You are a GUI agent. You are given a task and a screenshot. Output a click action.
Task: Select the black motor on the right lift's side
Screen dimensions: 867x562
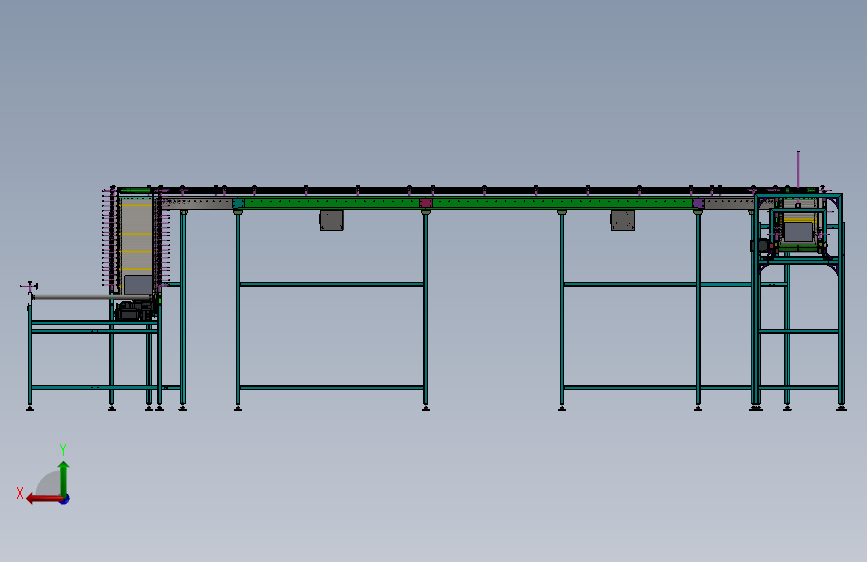tap(760, 246)
